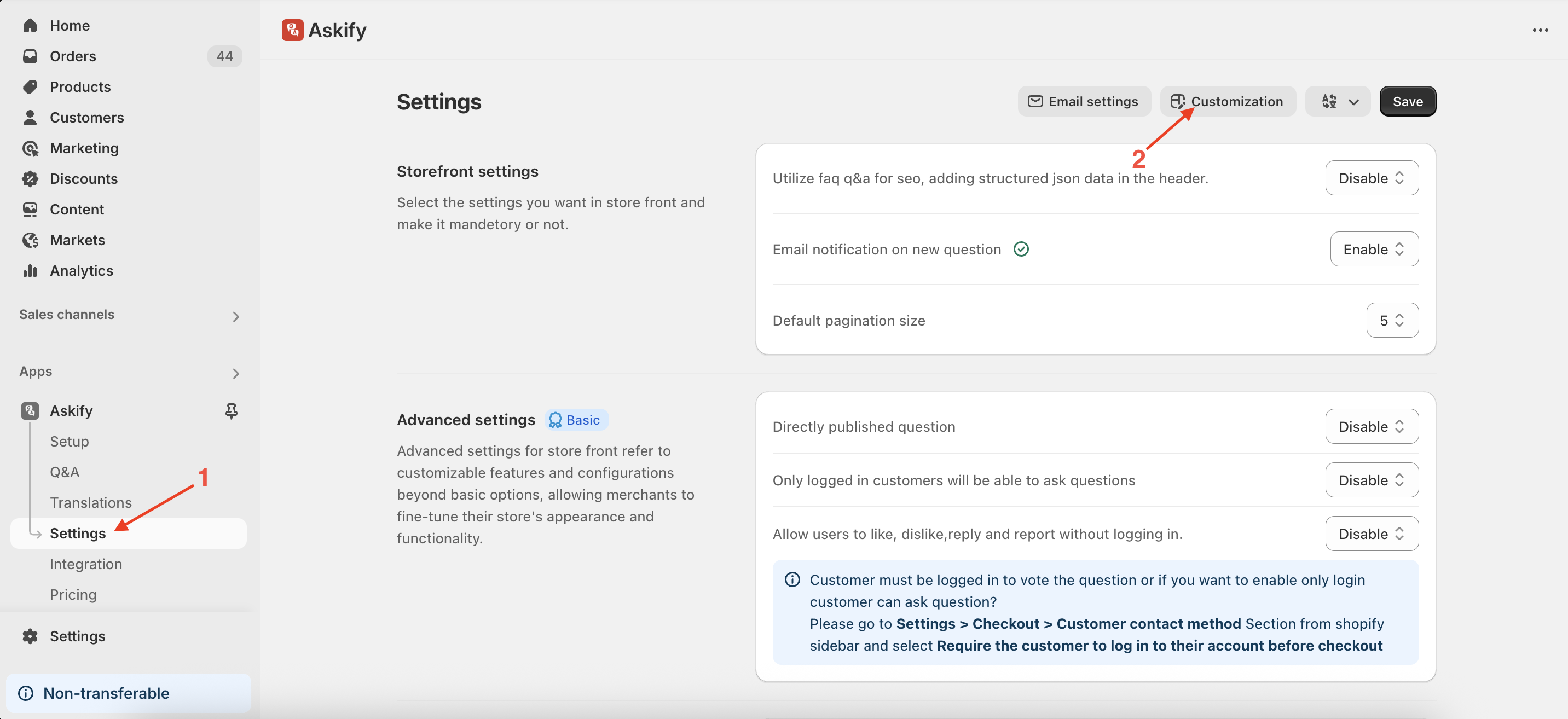Click the pin icon next to Askify
Screen dimensions: 1568x719
[x=231, y=411]
